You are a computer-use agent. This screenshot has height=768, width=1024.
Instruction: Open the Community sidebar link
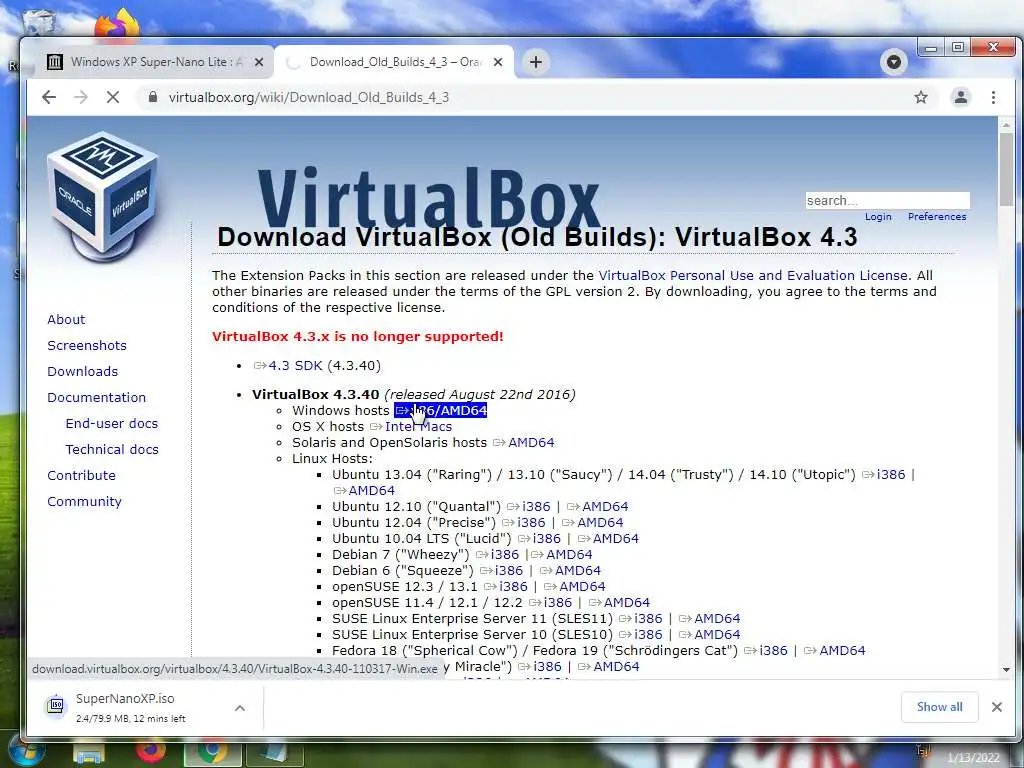click(84, 502)
